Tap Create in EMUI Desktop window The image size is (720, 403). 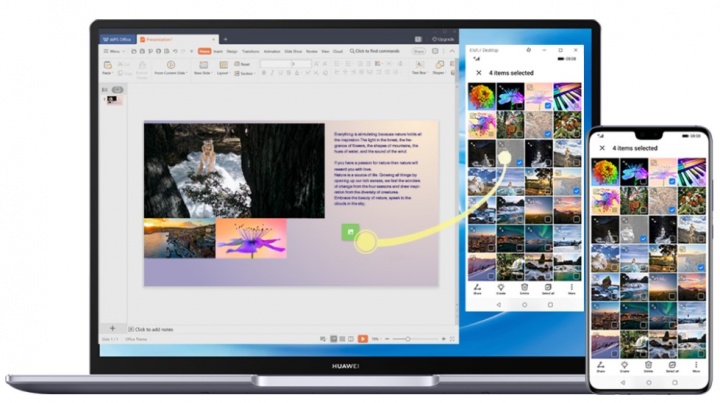point(501,289)
